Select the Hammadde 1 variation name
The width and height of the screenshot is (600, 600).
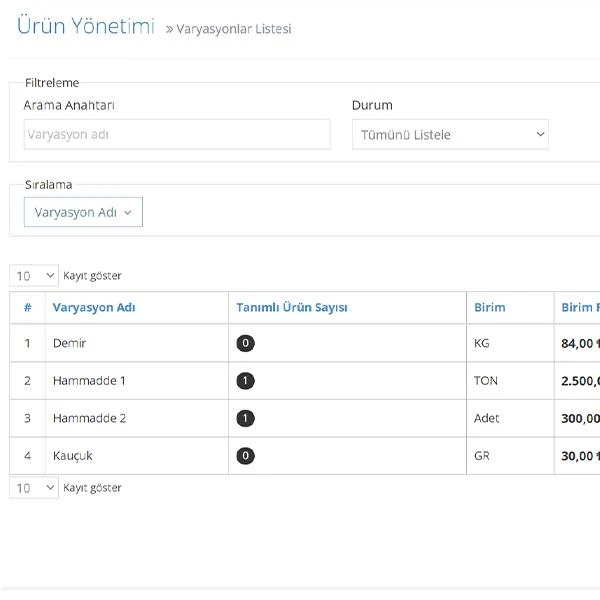pyautogui.click(x=89, y=380)
